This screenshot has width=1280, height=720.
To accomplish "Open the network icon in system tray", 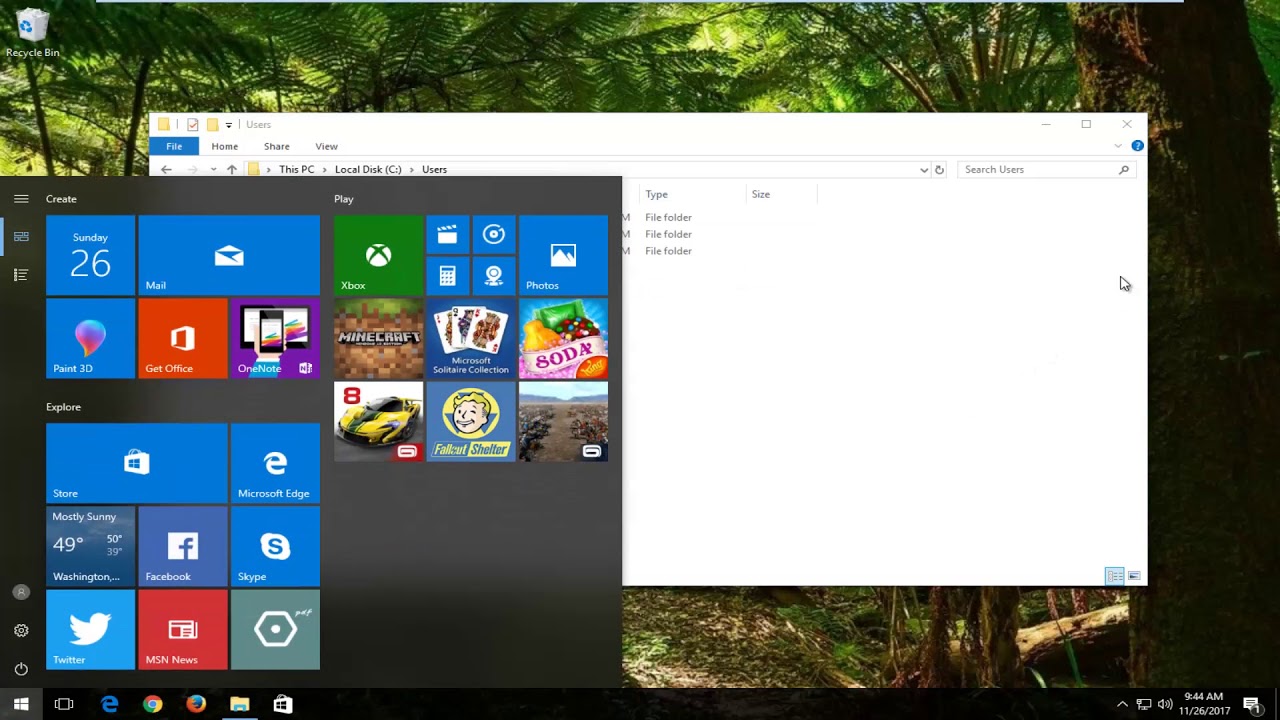I will coord(1144,705).
